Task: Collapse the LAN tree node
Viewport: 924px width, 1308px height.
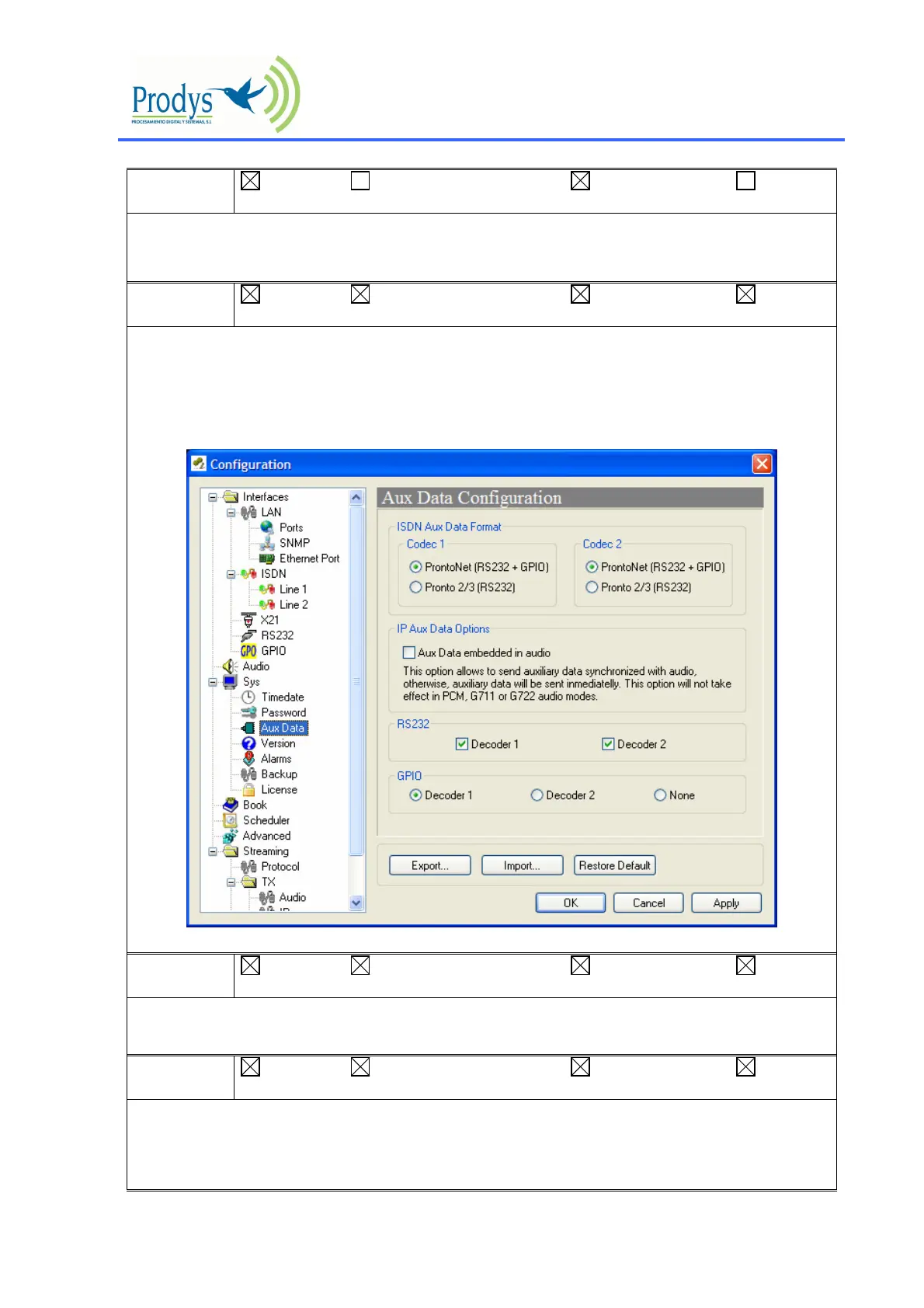Action: [x=231, y=513]
